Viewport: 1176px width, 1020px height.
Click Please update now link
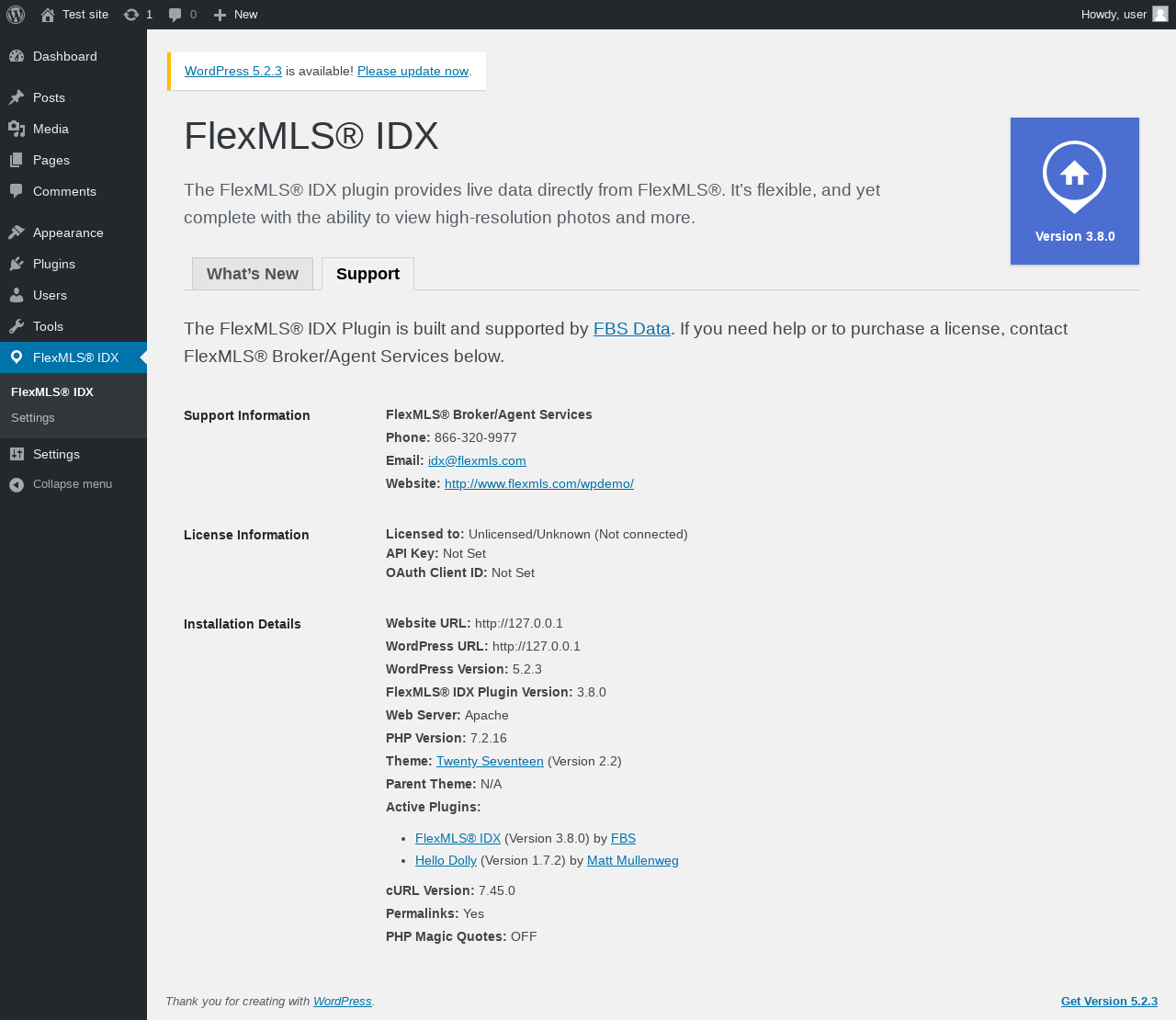point(413,71)
